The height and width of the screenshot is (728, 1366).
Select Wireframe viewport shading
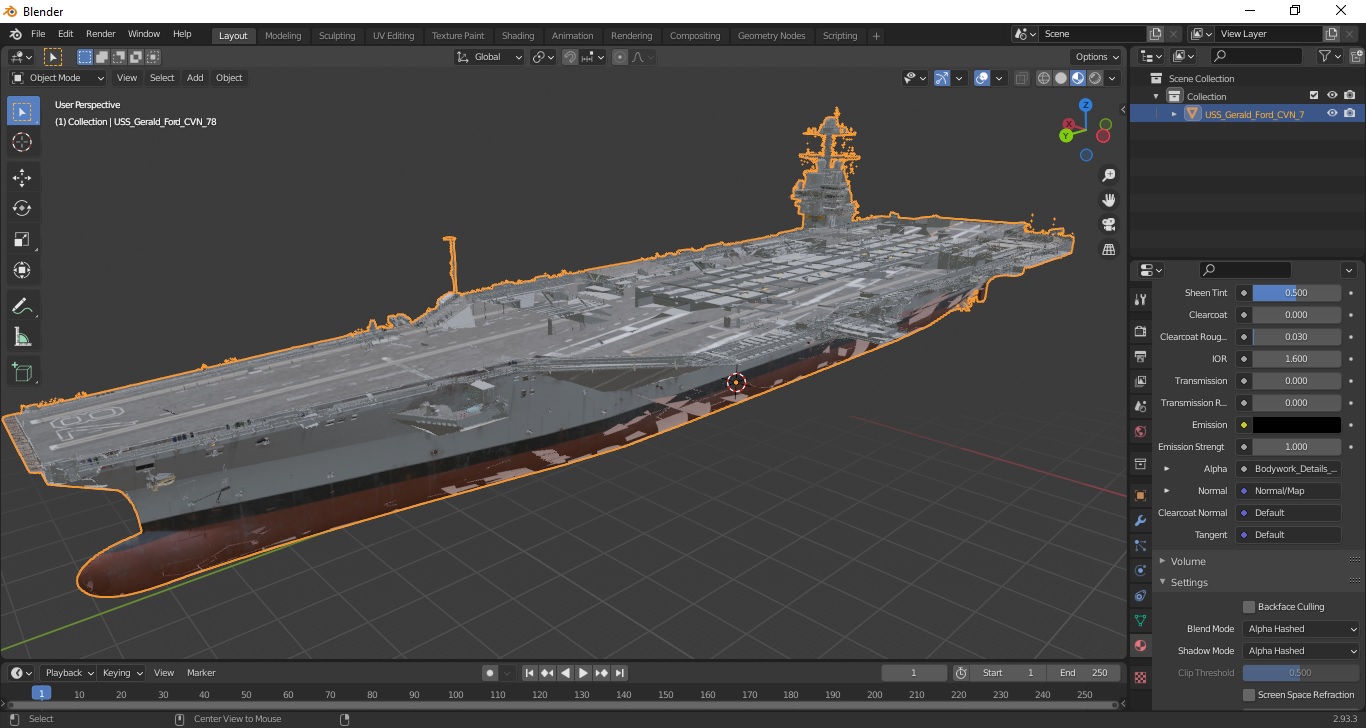(1044, 78)
